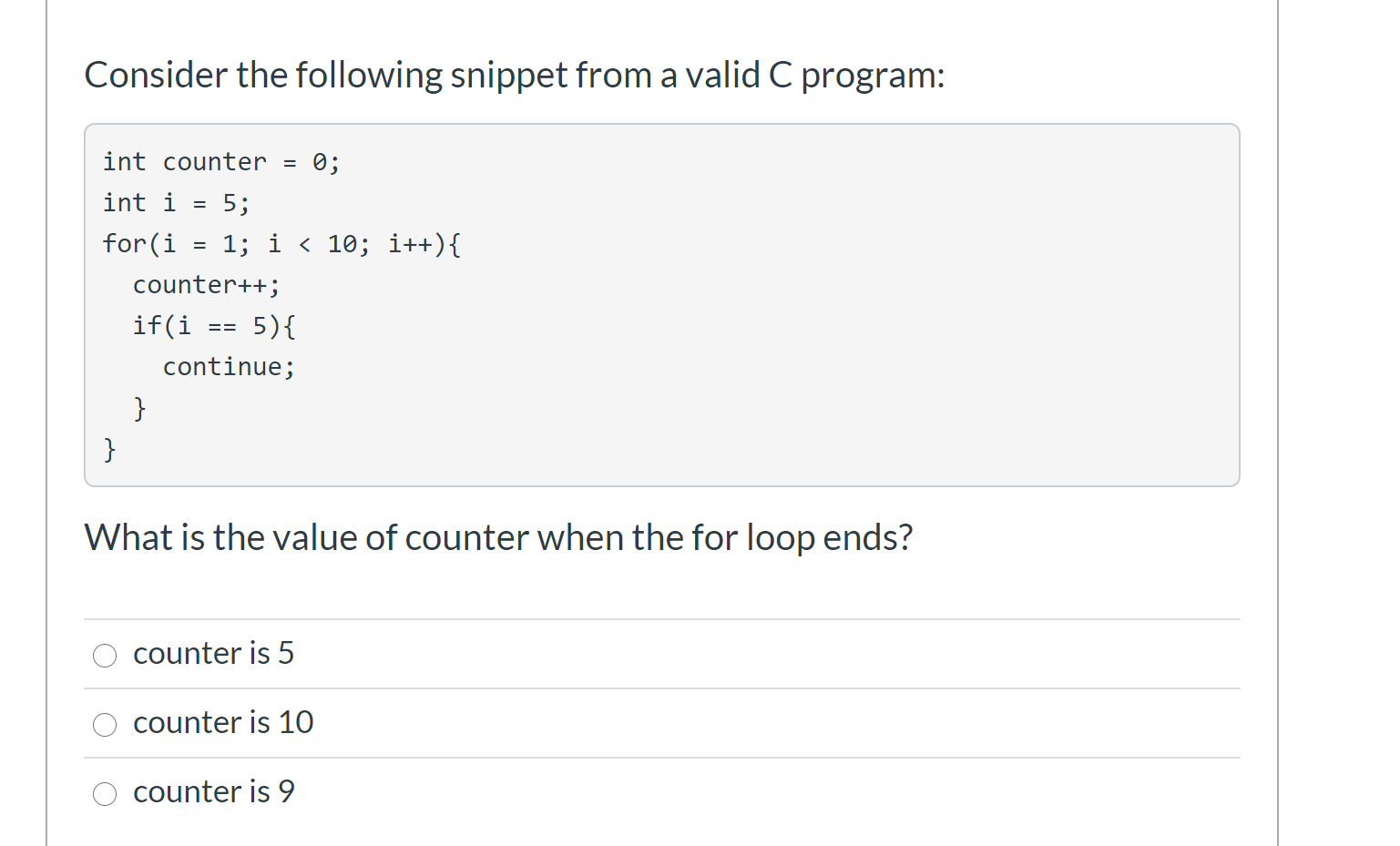
Task: Click the line 'int counter = 0;'
Action: (x=221, y=161)
